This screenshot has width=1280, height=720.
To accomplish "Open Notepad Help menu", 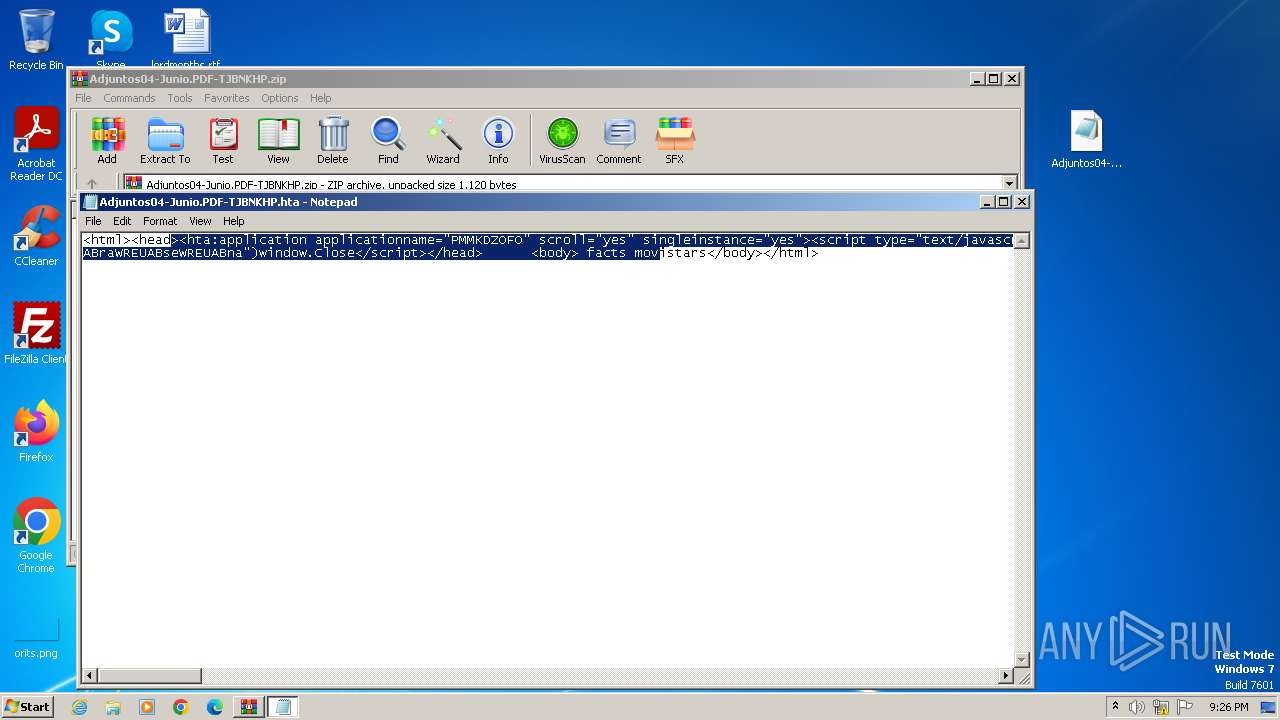I will tap(233, 221).
